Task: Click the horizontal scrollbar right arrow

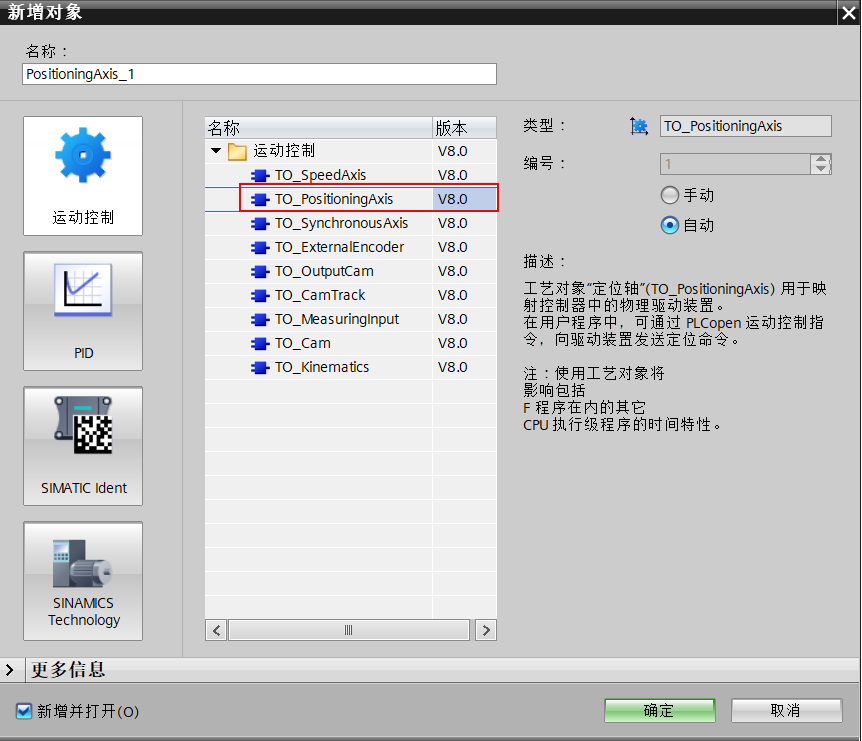Action: 486,629
